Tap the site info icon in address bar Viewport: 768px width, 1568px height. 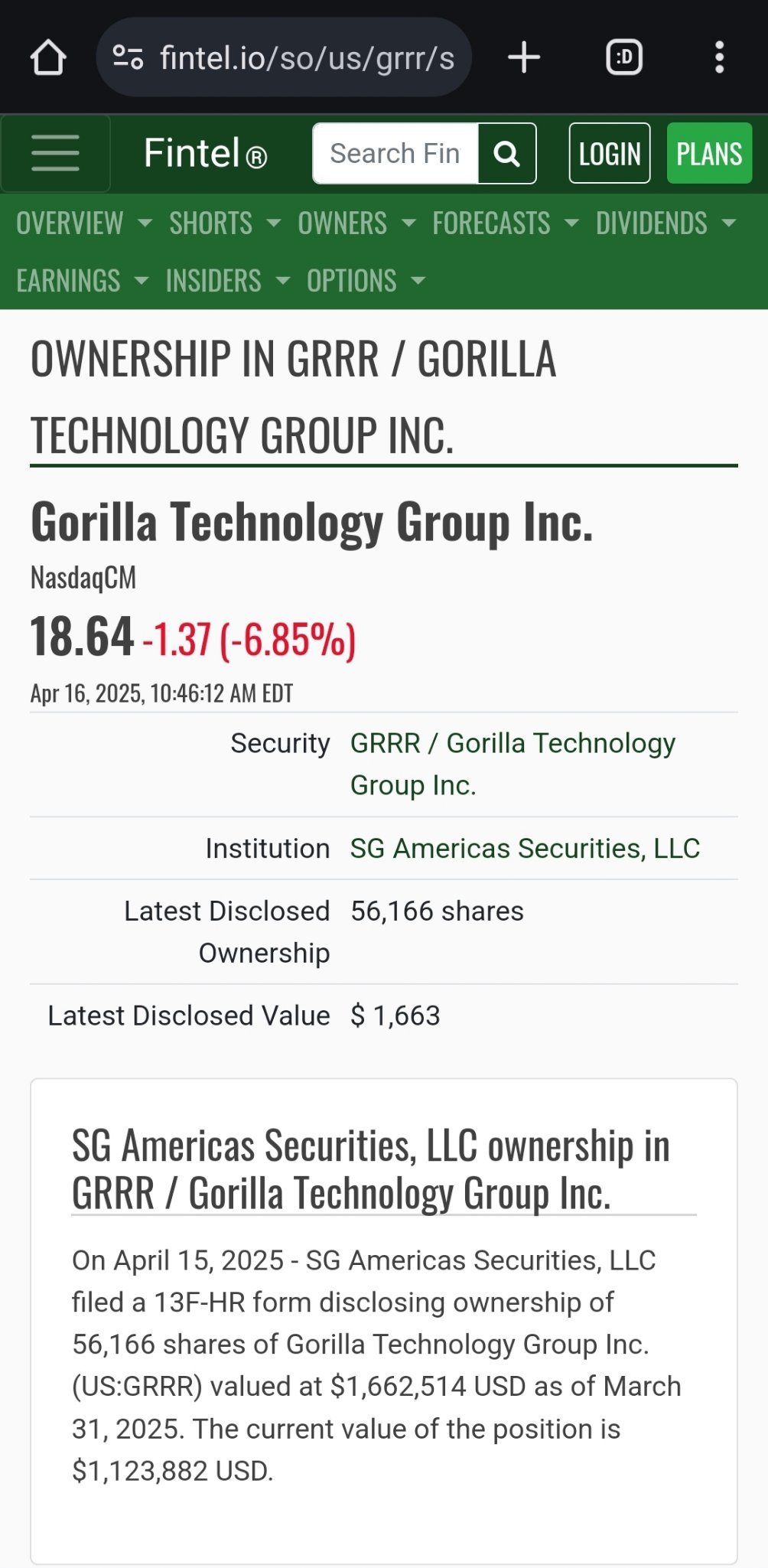(128, 57)
